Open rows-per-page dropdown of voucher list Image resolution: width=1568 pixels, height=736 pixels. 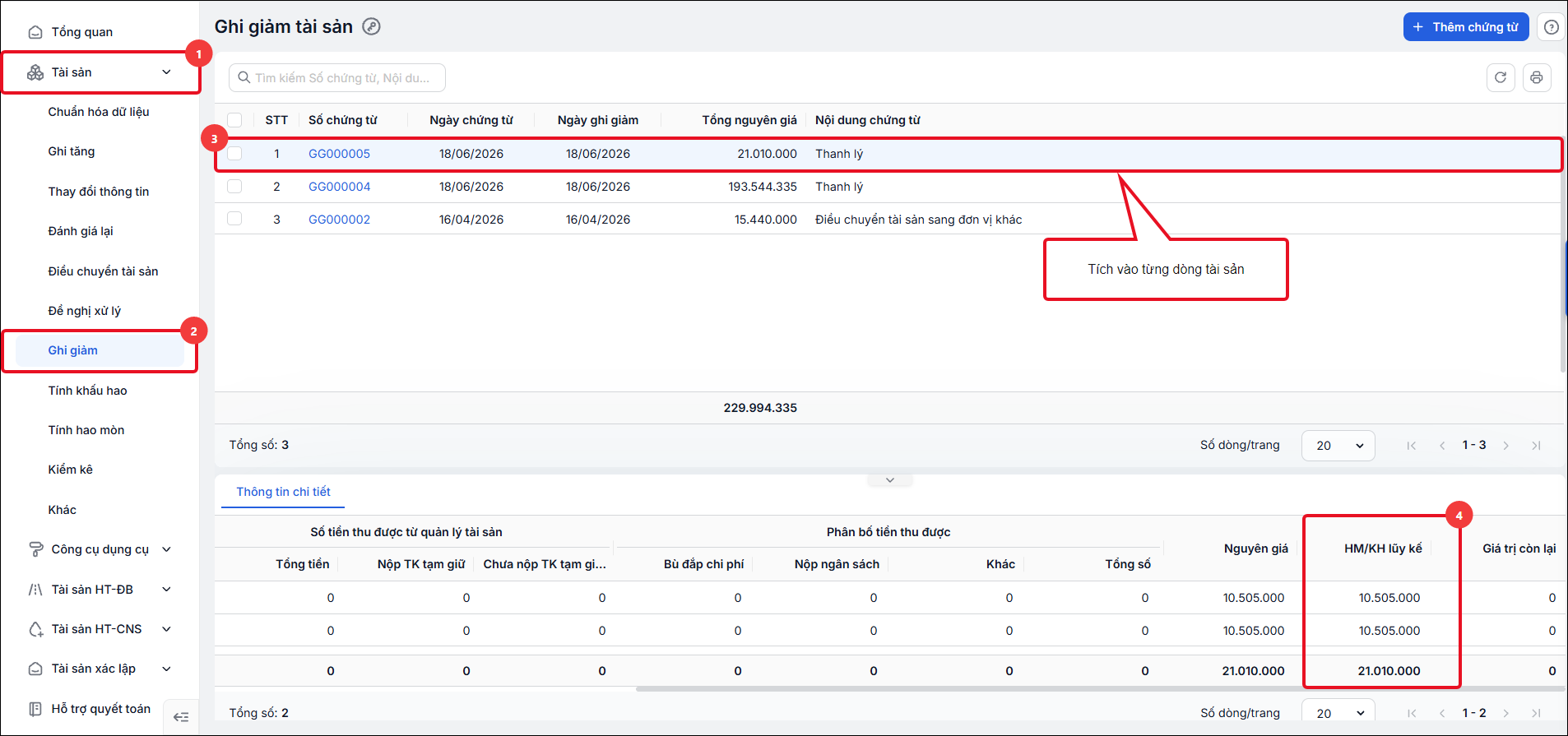coord(1338,446)
